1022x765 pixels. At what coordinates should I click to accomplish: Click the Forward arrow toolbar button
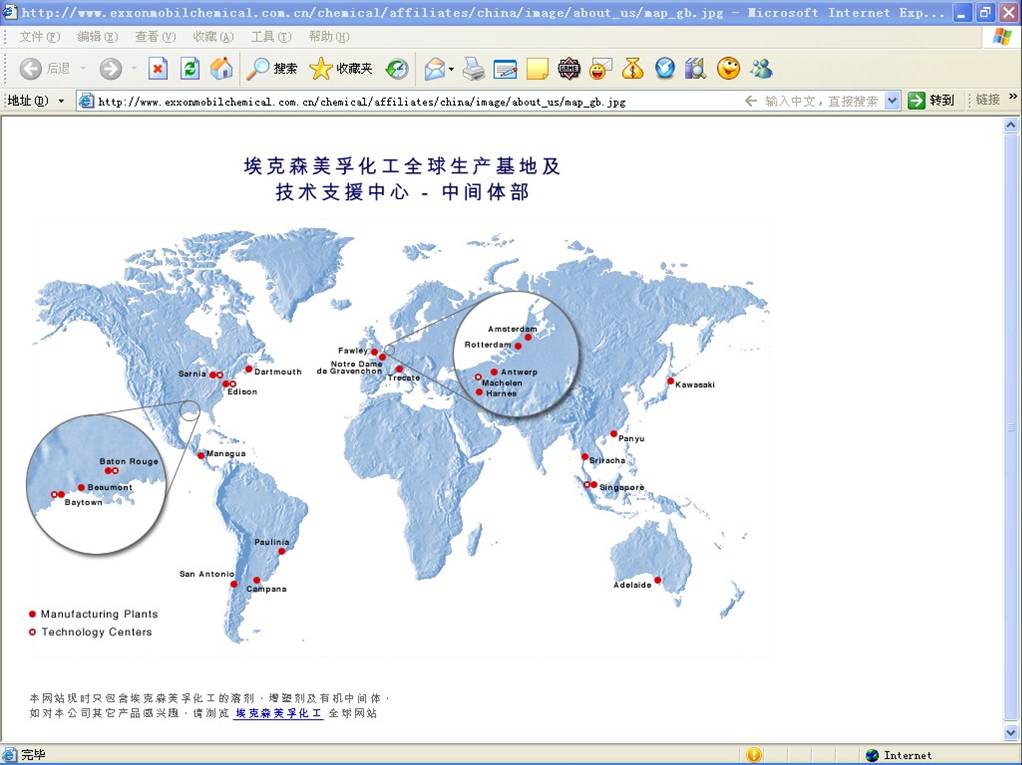click(x=110, y=68)
